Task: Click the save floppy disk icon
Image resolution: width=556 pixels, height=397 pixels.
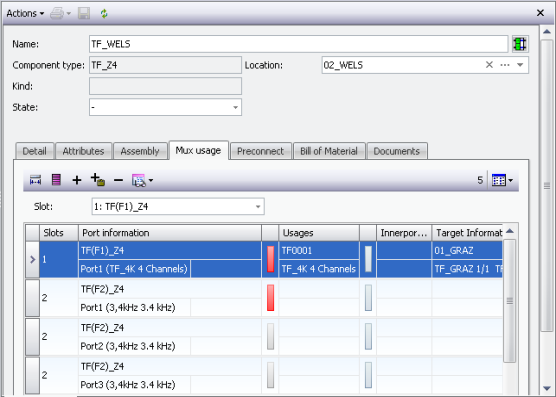Action: [84, 13]
